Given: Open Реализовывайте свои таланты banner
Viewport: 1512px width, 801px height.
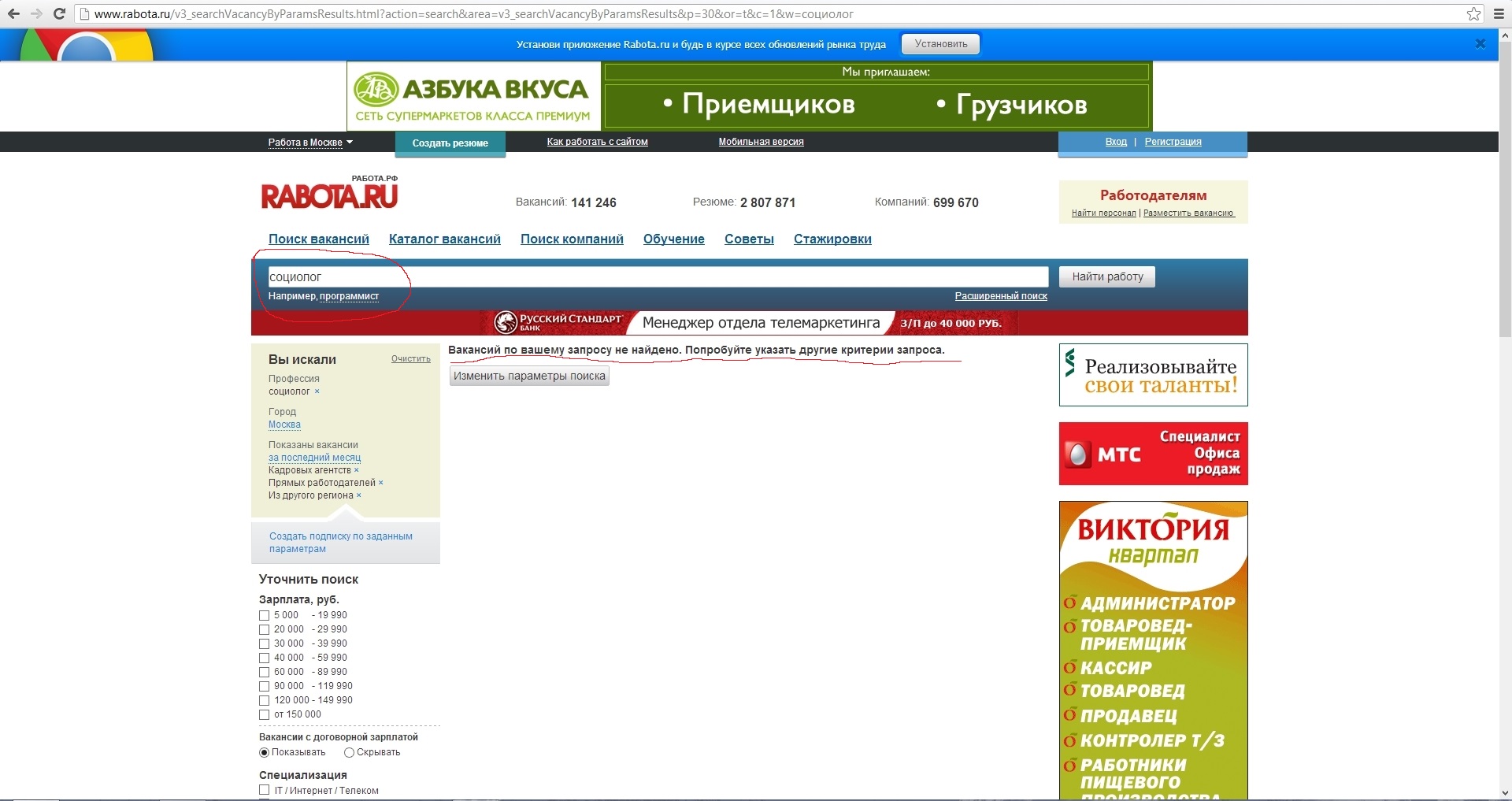Looking at the screenshot, I should click(x=1153, y=375).
